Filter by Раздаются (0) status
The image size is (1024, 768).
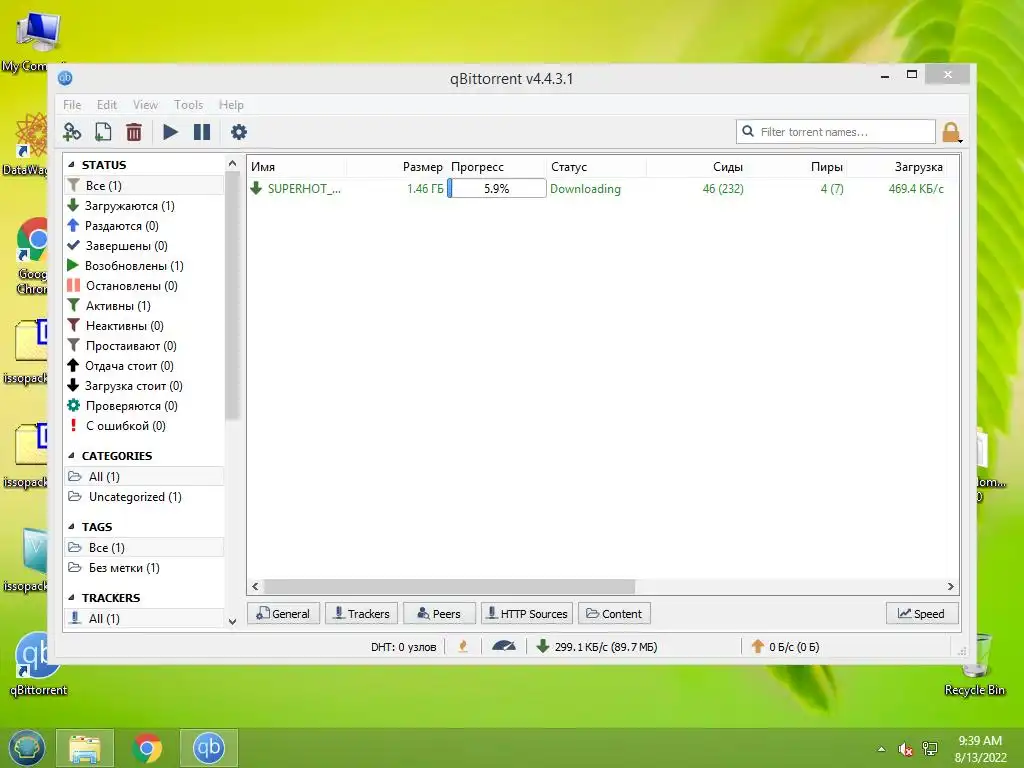click(121, 226)
